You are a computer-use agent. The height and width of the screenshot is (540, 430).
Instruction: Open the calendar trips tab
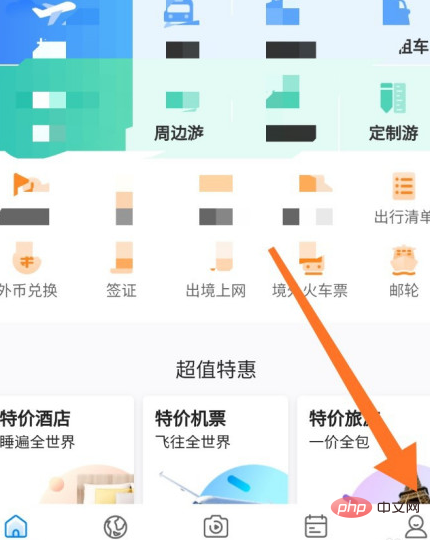316,526
